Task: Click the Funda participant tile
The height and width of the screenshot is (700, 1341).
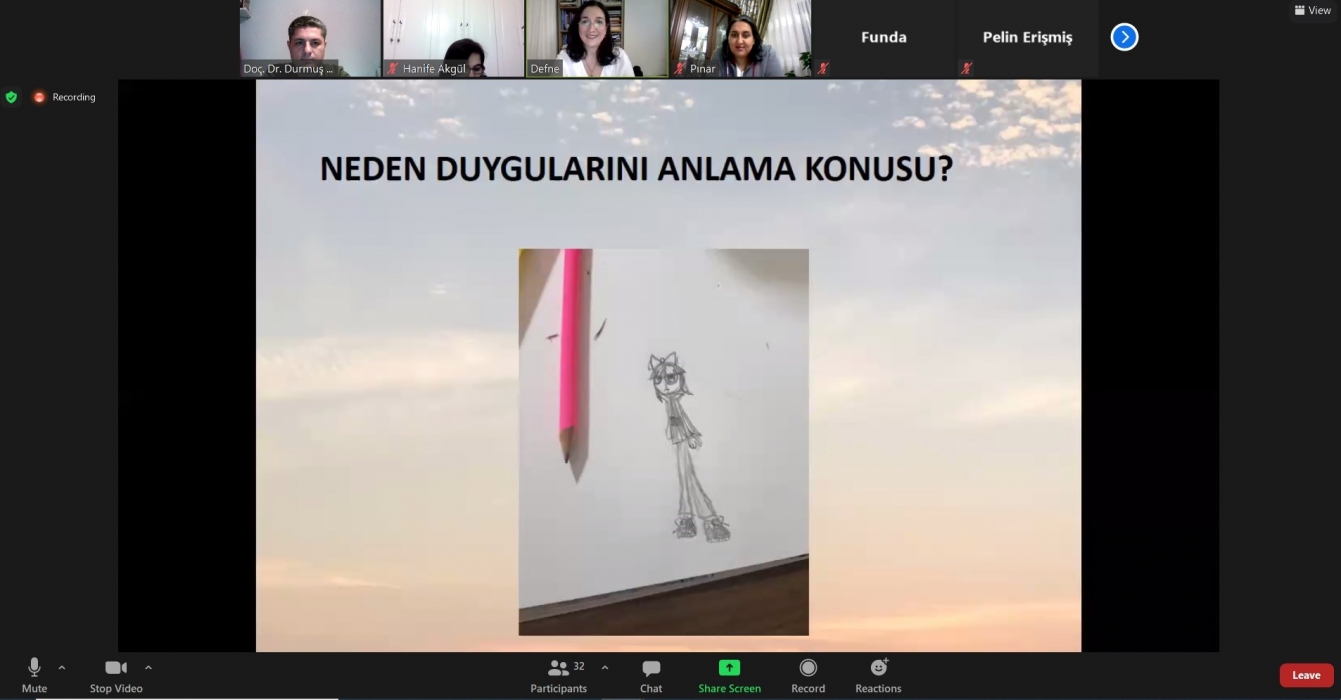Action: coord(883,38)
